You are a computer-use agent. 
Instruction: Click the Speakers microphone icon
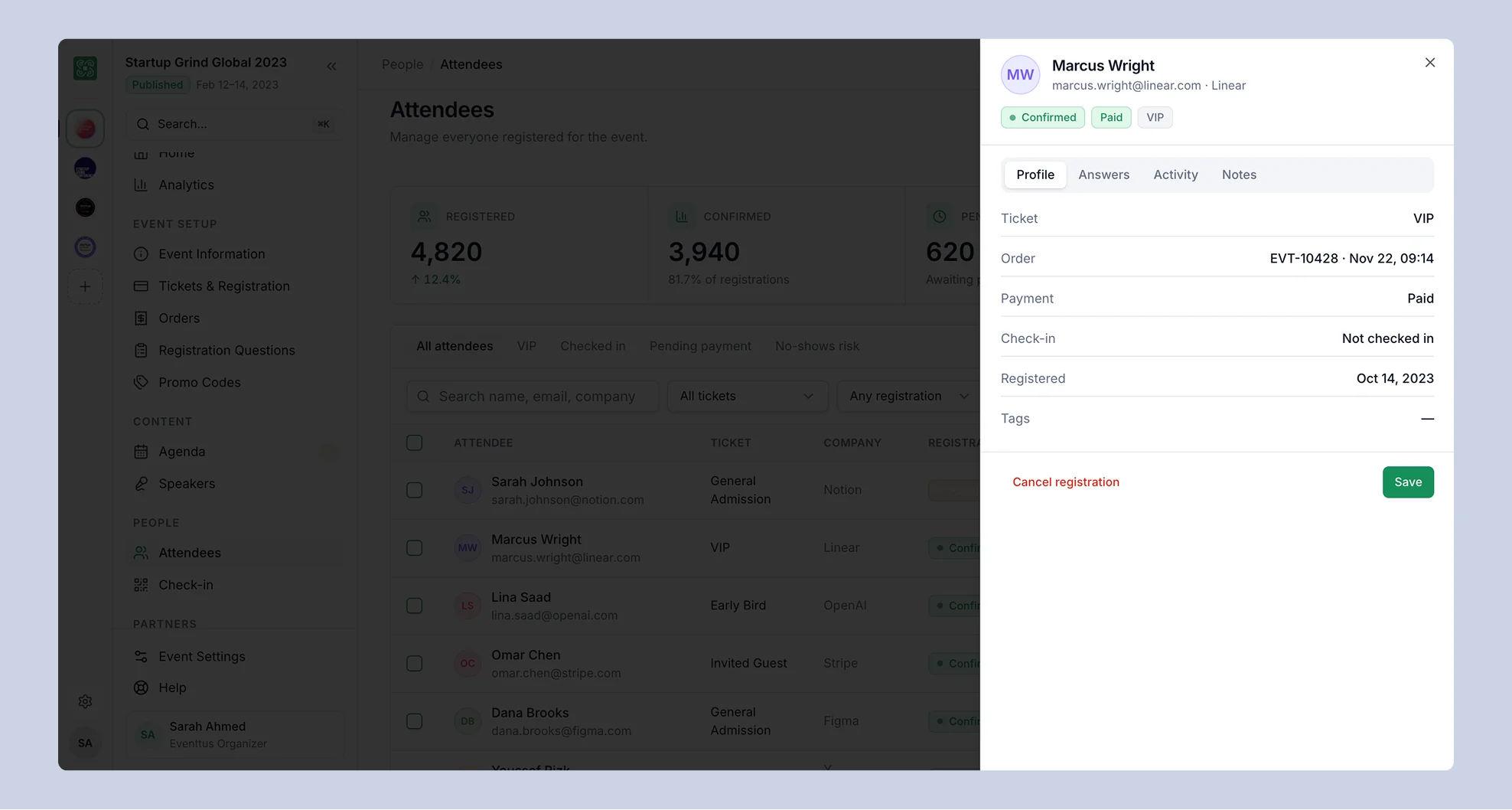[141, 484]
